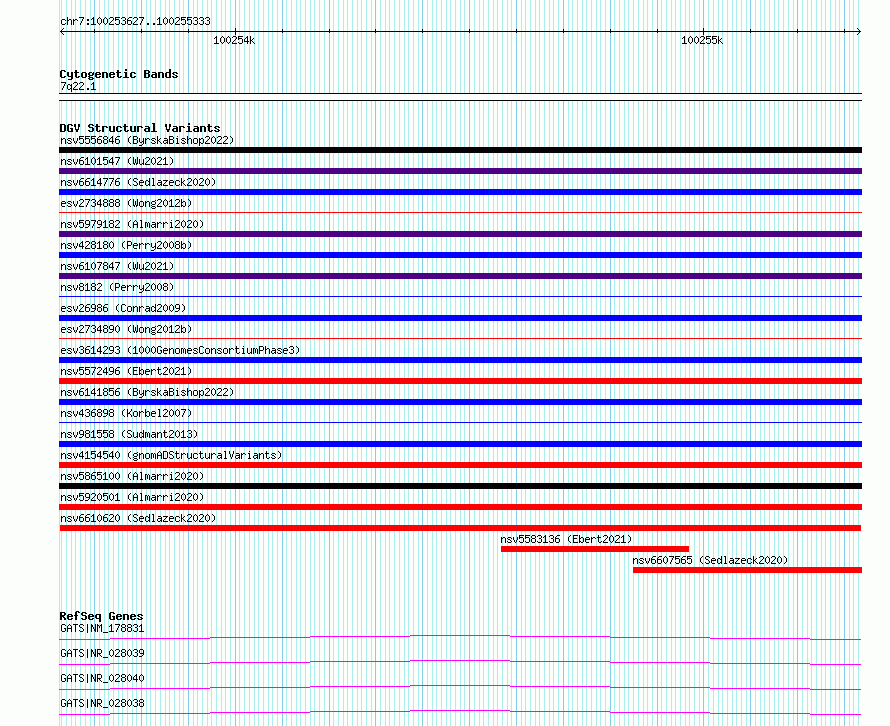
Task: Open variant nsv5979182 (Almarri2020)
Action: (x=132, y=224)
